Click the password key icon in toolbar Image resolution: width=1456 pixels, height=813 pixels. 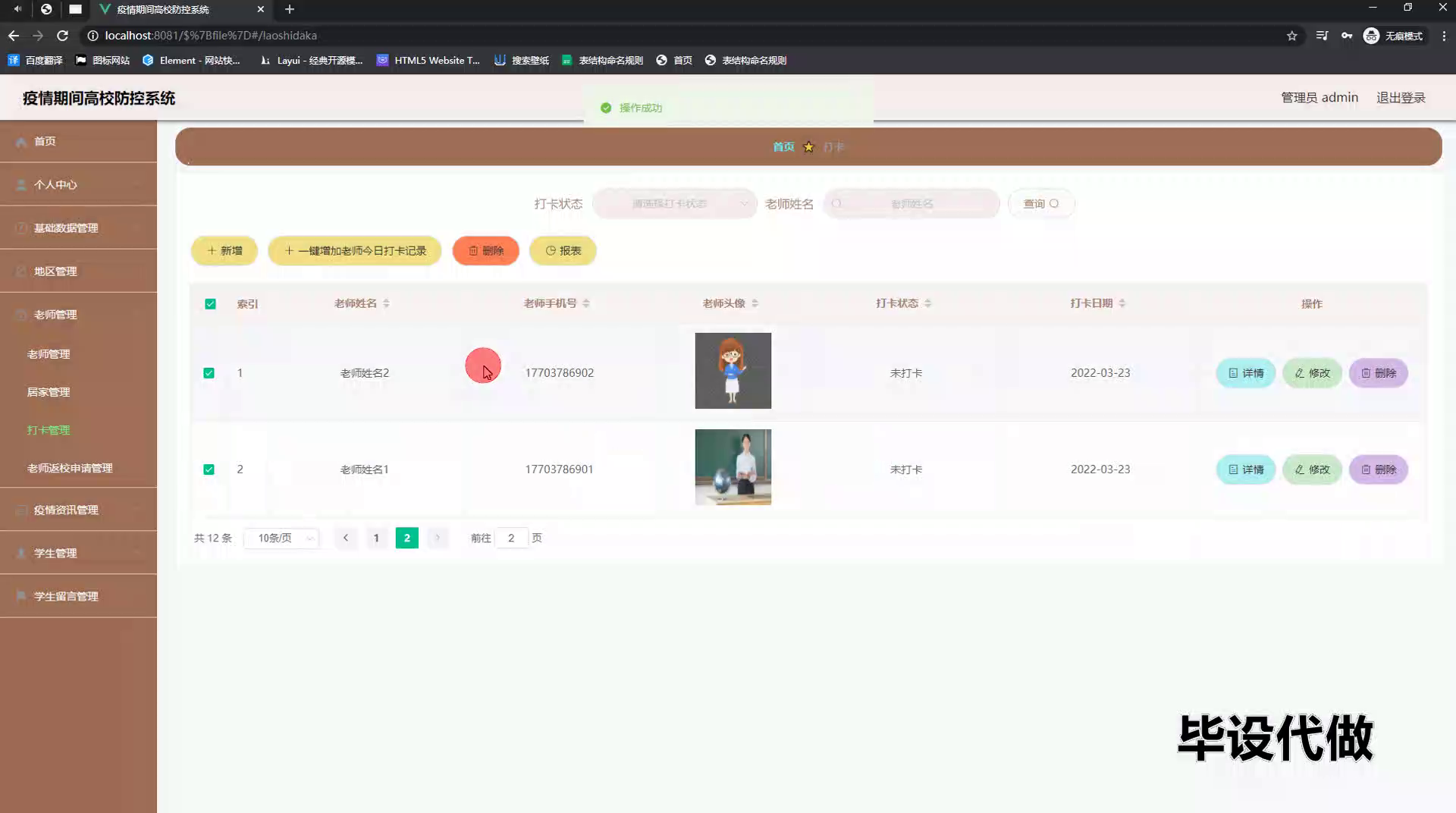tap(1347, 36)
